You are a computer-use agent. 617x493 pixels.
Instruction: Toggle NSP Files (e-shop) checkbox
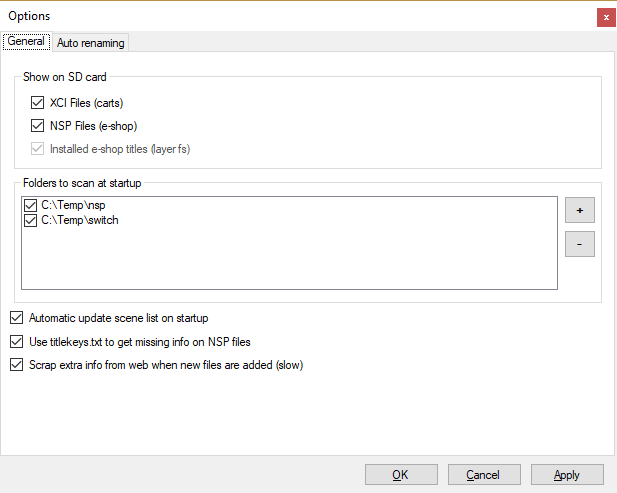(x=38, y=126)
